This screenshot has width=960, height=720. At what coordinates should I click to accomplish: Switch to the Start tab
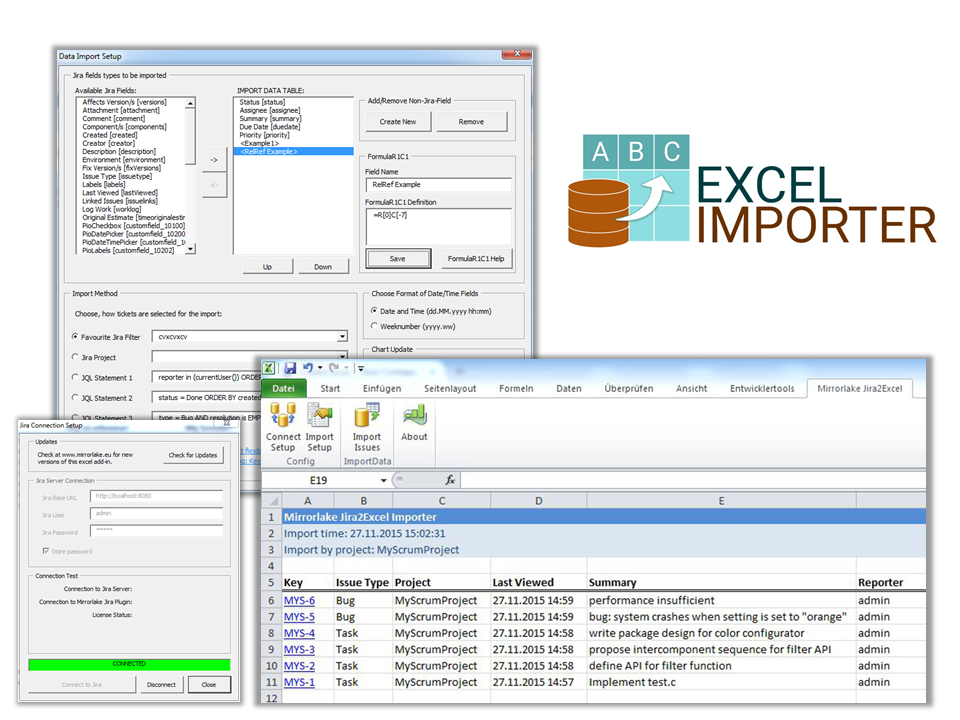pyautogui.click(x=330, y=388)
